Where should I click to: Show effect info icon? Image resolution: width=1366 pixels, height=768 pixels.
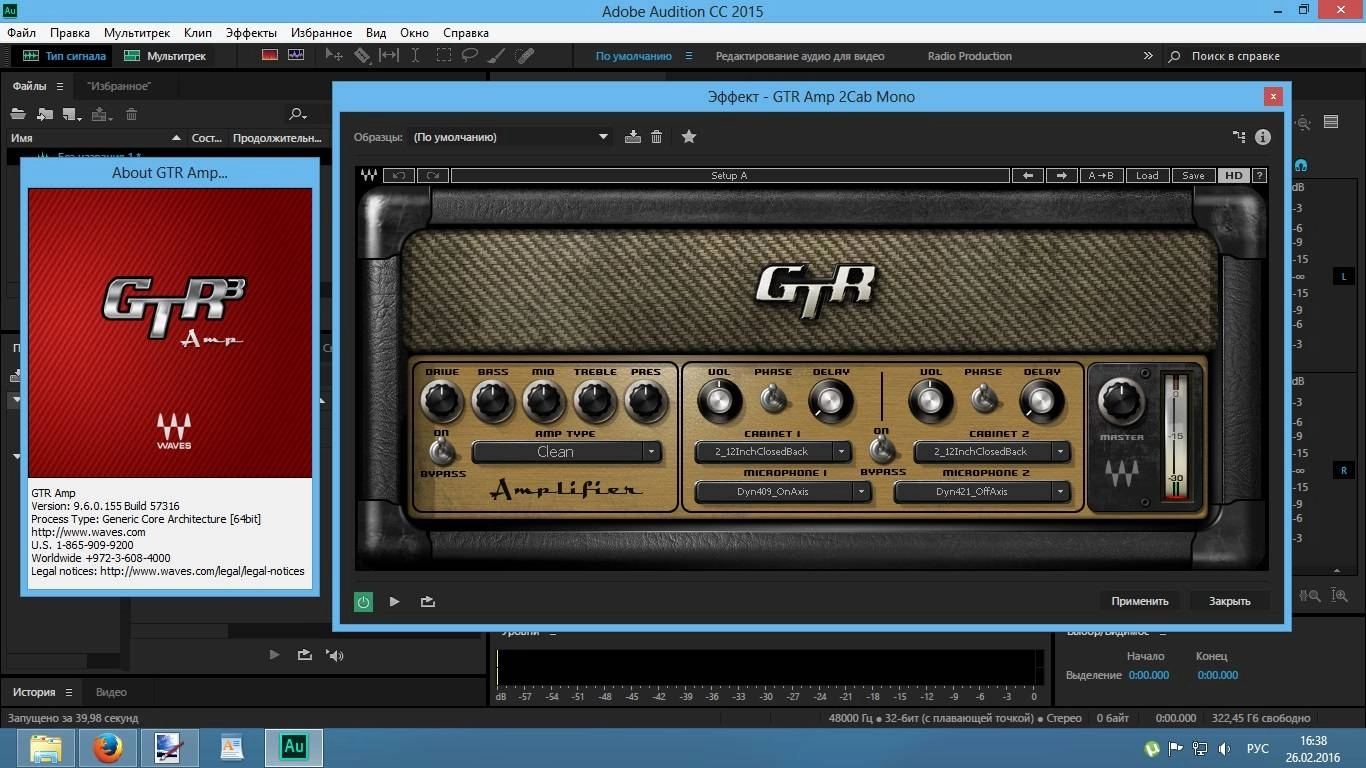(1263, 137)
